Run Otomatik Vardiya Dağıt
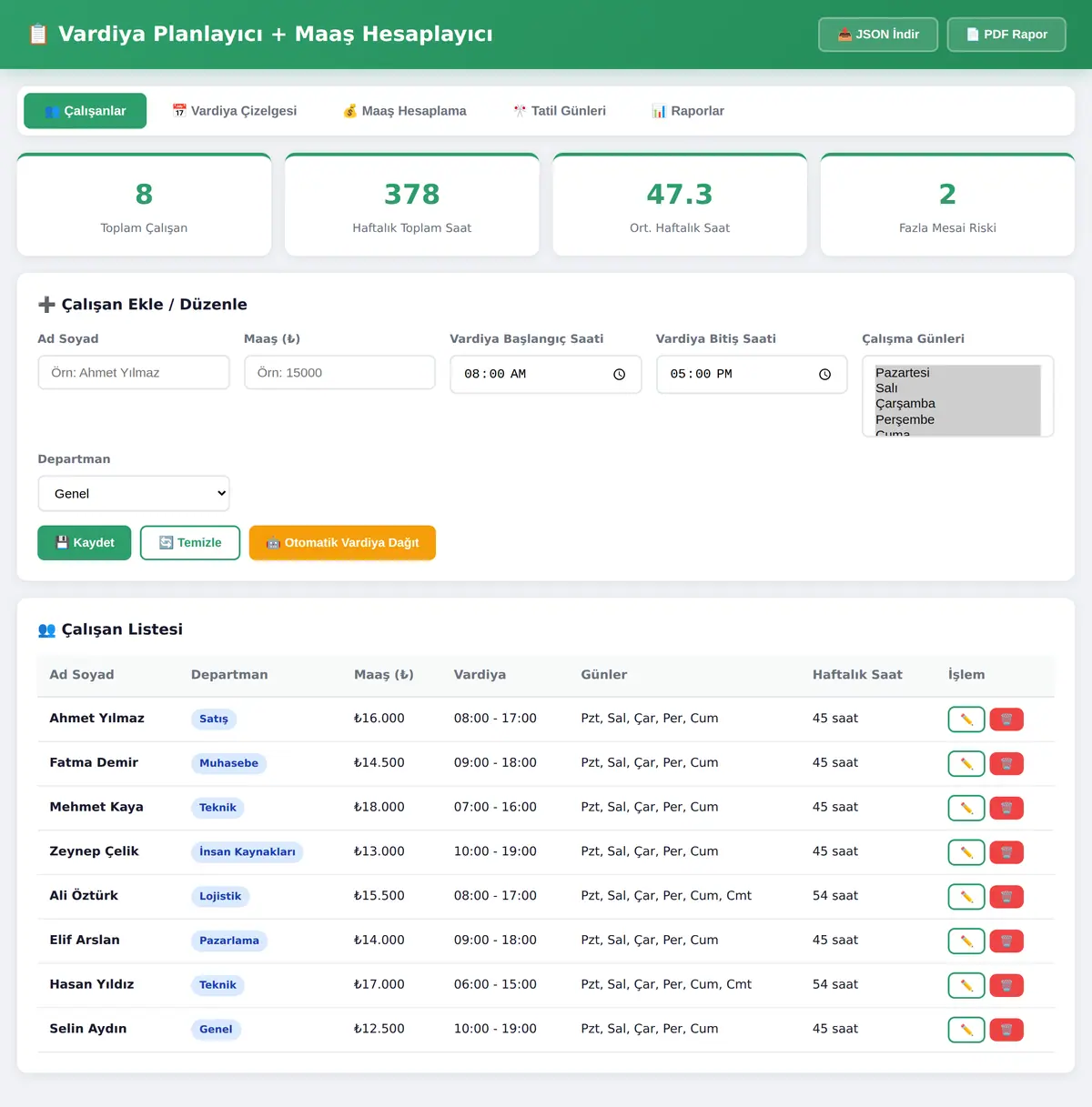Image resolution: width=1092 pixels, height=1107 pixels. click(342, 543)
